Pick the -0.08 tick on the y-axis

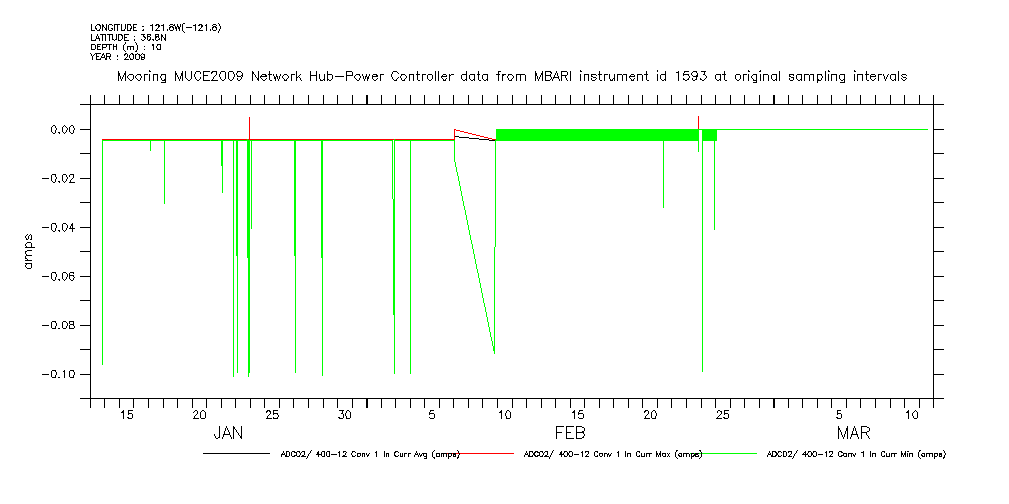pyautogui.click(x=59, y=326)
